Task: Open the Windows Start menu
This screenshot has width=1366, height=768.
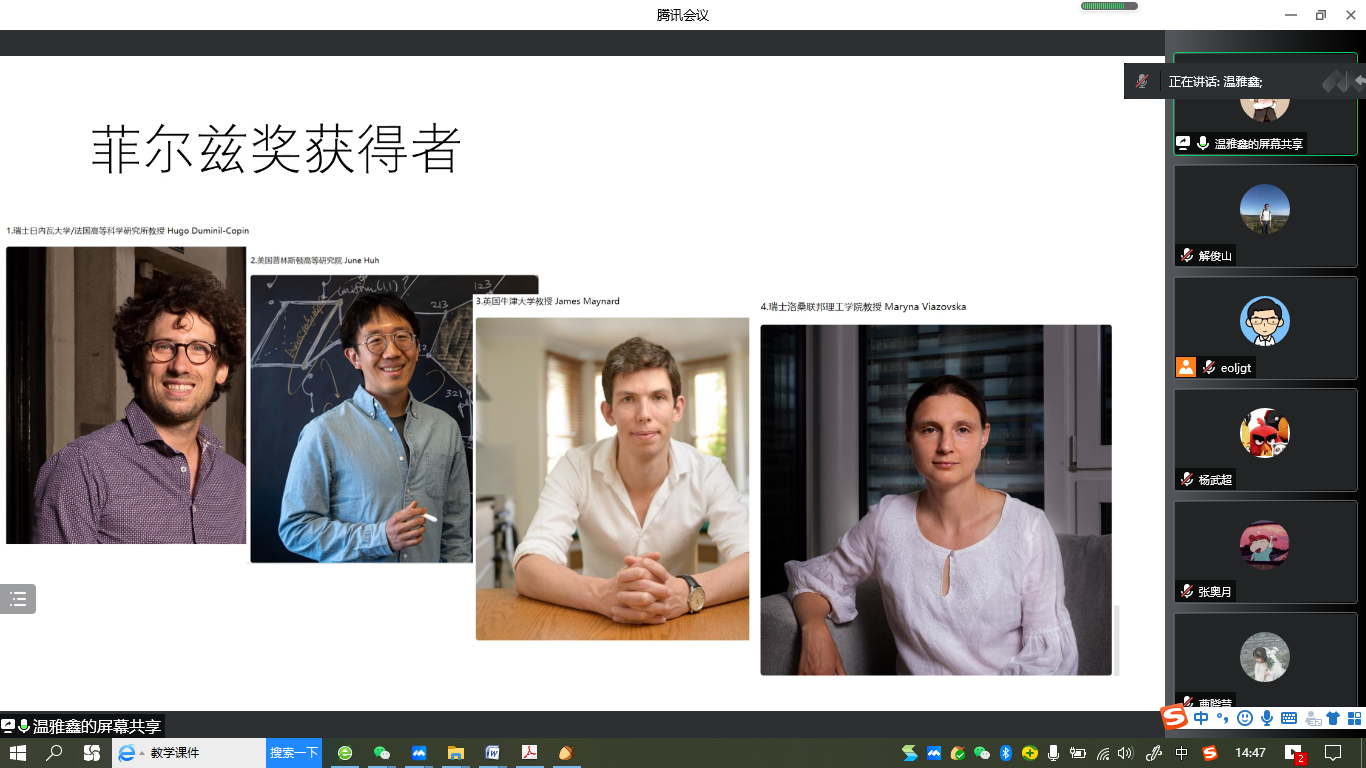Action: click(18, 753)
